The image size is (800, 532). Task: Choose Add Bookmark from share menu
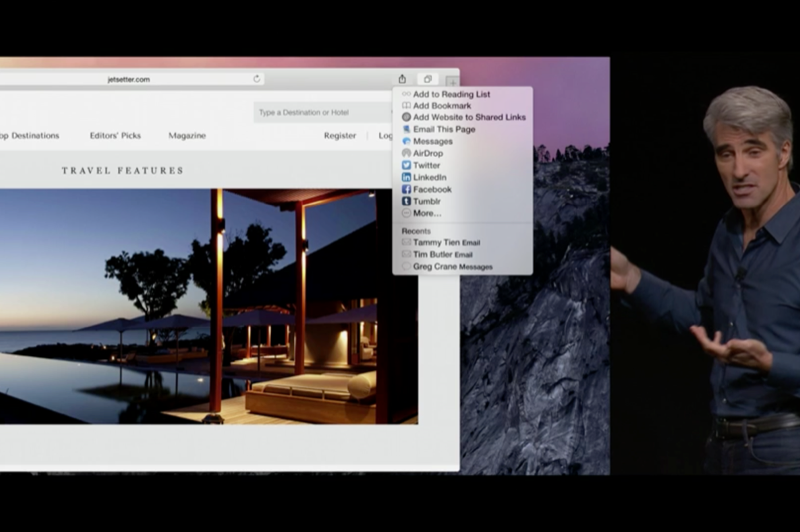click(x=441, y=106)
